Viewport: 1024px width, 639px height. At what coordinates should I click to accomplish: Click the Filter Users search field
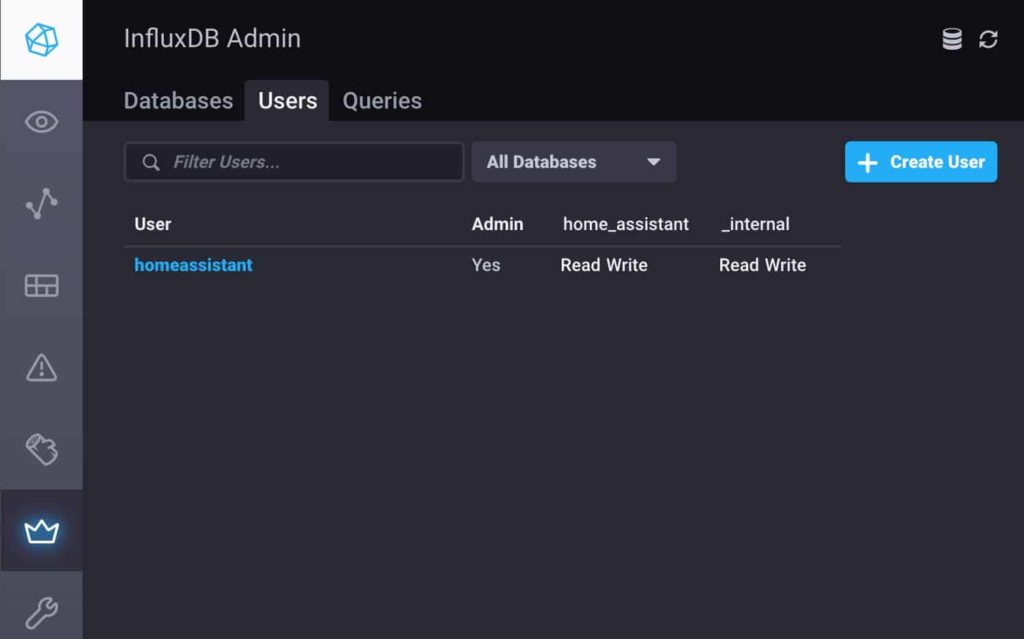pyautogui.click(x=294, y=162)
